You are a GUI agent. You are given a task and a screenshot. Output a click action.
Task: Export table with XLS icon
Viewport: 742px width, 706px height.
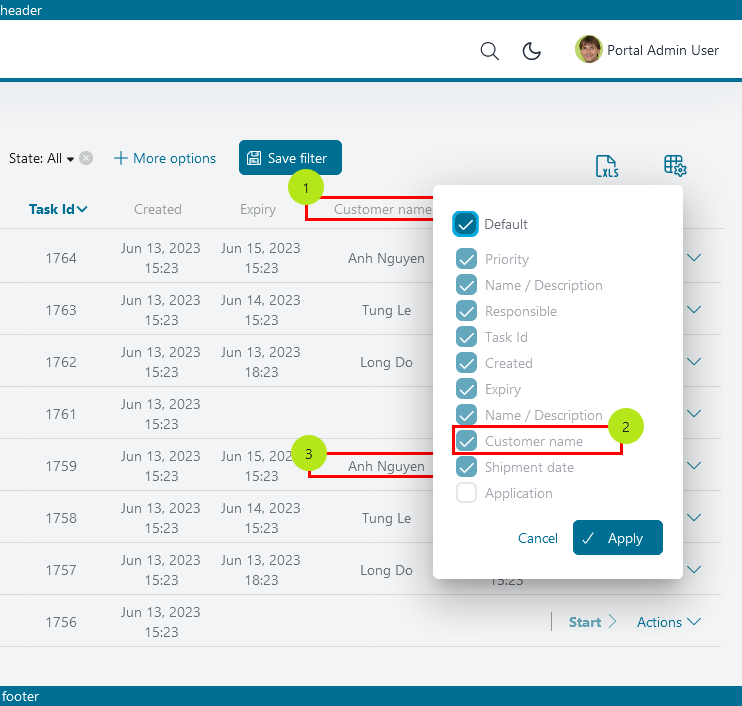click(607, 167)
